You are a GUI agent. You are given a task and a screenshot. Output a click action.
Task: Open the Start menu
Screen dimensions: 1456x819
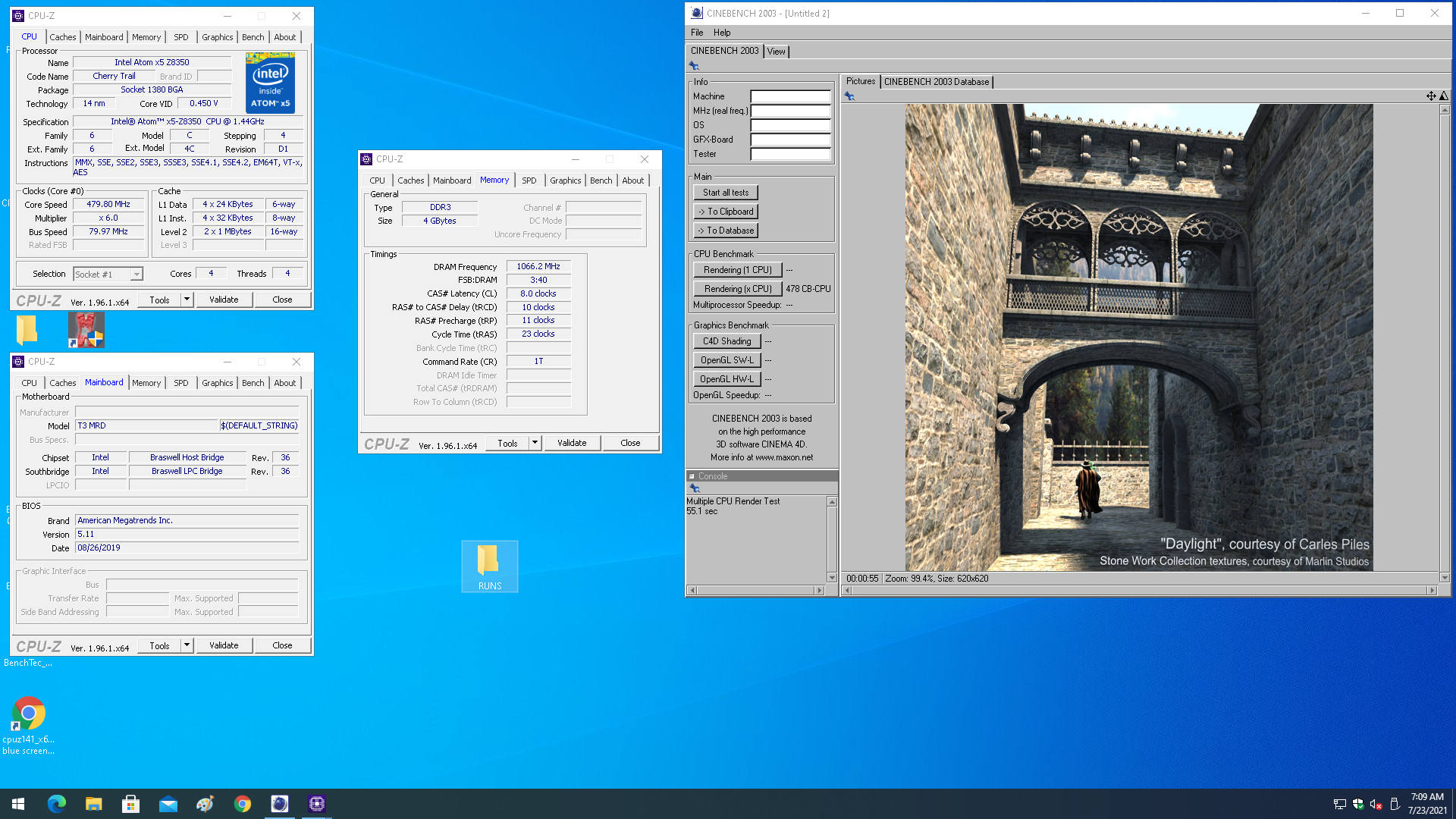tap(18, 804)
